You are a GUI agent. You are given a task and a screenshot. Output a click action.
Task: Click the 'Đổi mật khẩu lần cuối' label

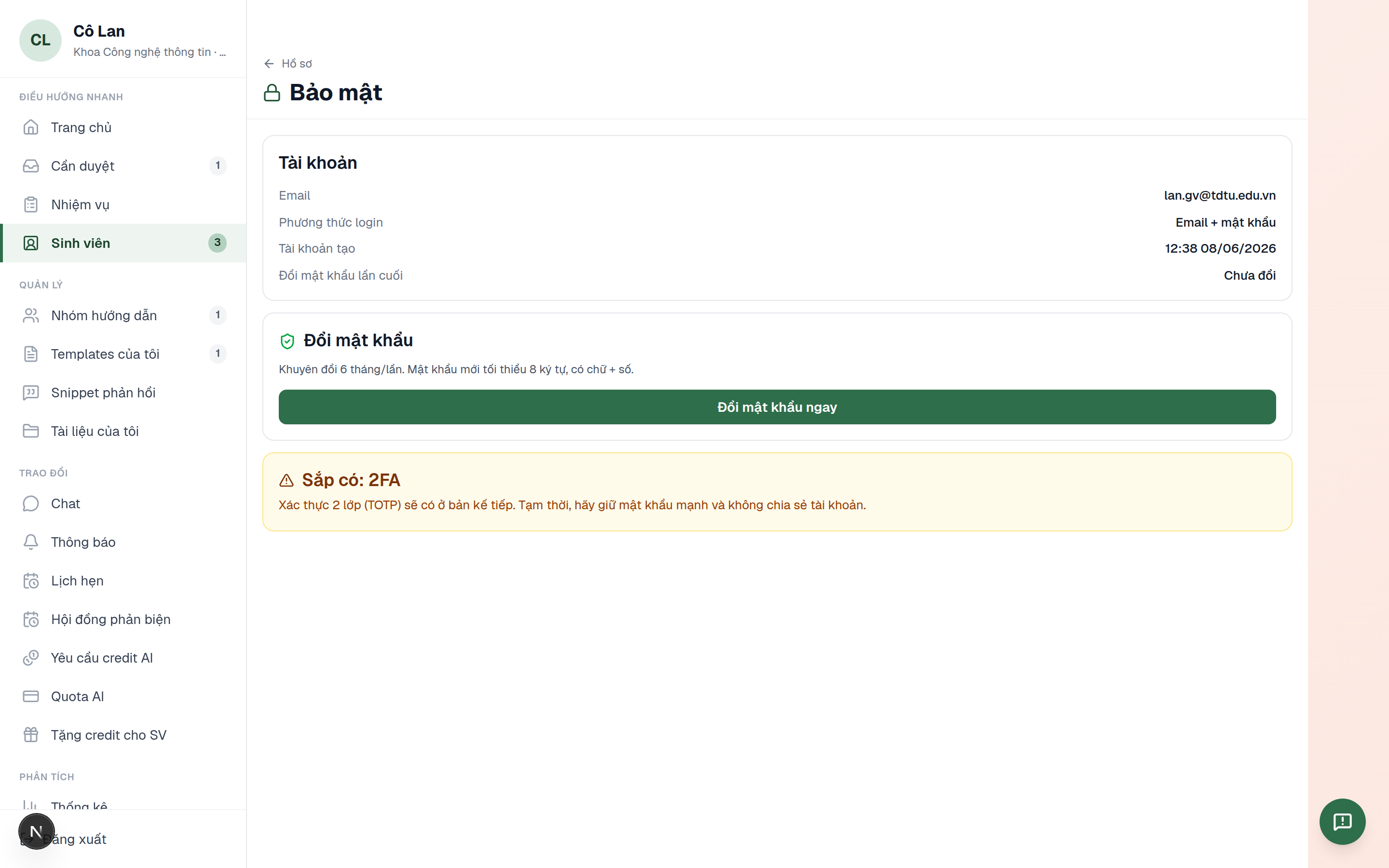pyautogui.click(x=341, y=275)
